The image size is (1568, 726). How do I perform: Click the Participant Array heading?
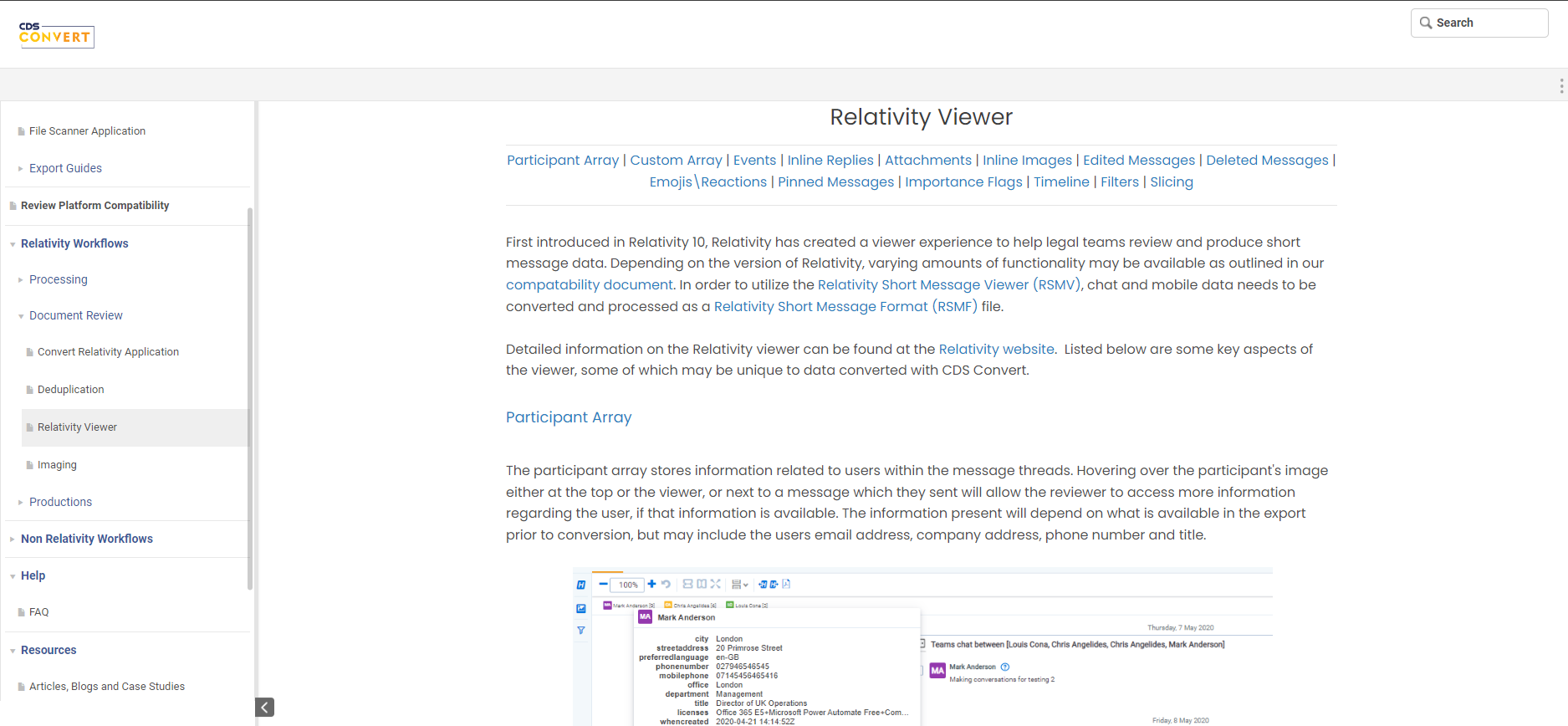click(569, 417)
